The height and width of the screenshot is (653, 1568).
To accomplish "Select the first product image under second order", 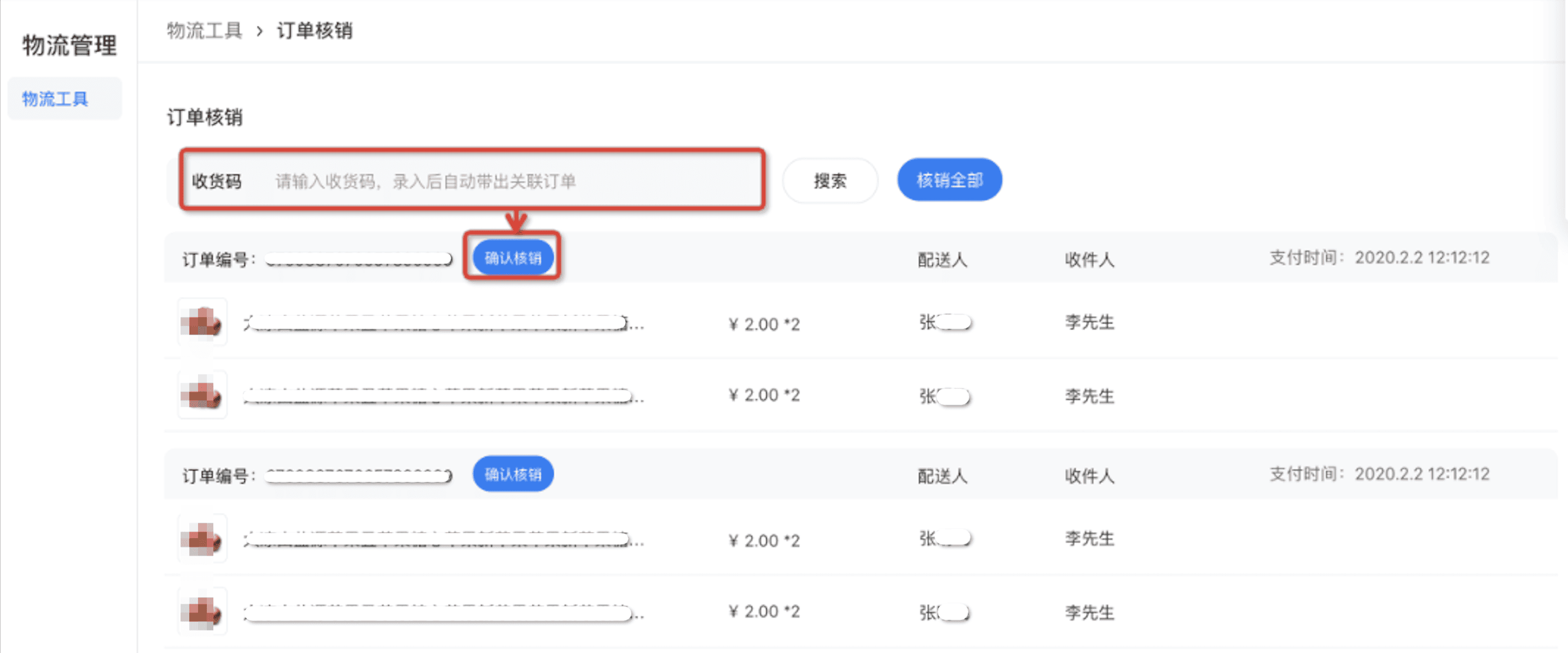I will click(201, 538).
